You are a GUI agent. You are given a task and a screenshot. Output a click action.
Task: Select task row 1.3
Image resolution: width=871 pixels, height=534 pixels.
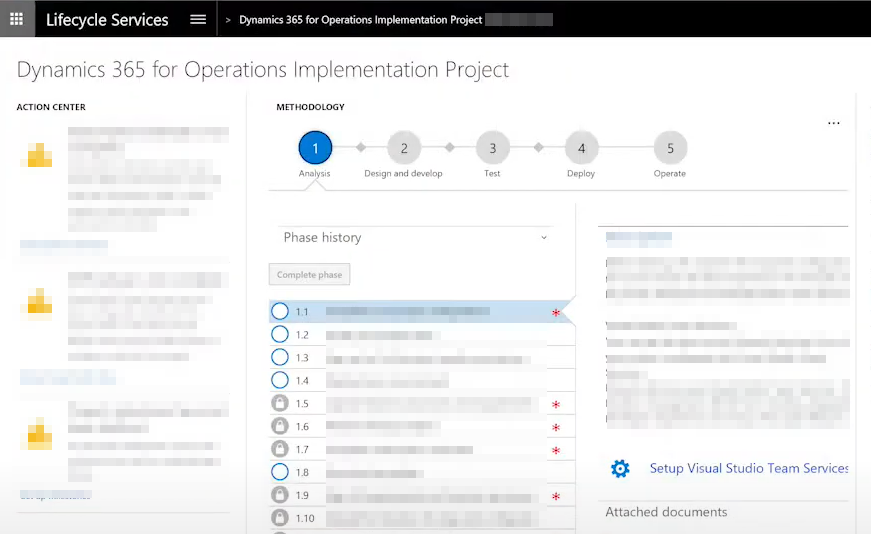click(x=422, y=357)
